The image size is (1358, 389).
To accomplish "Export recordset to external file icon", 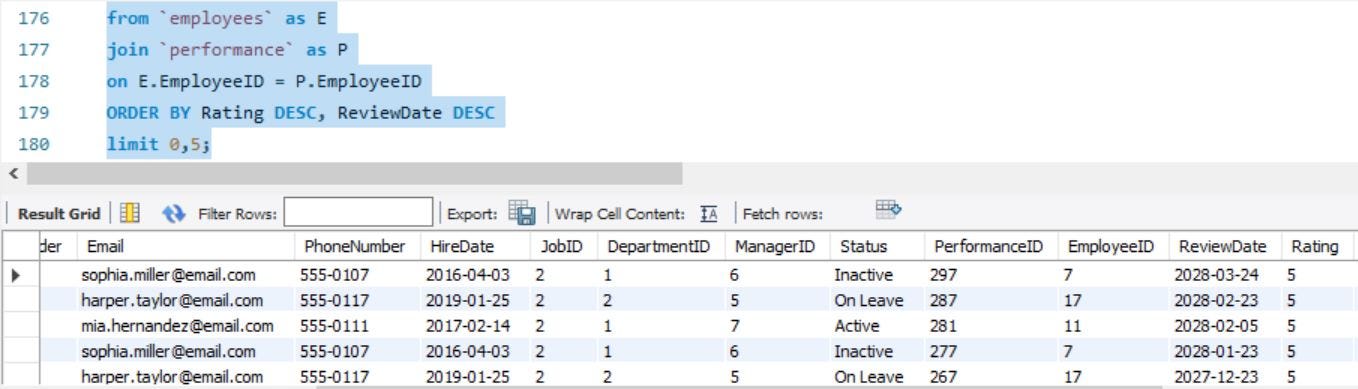I will [521, 213].
